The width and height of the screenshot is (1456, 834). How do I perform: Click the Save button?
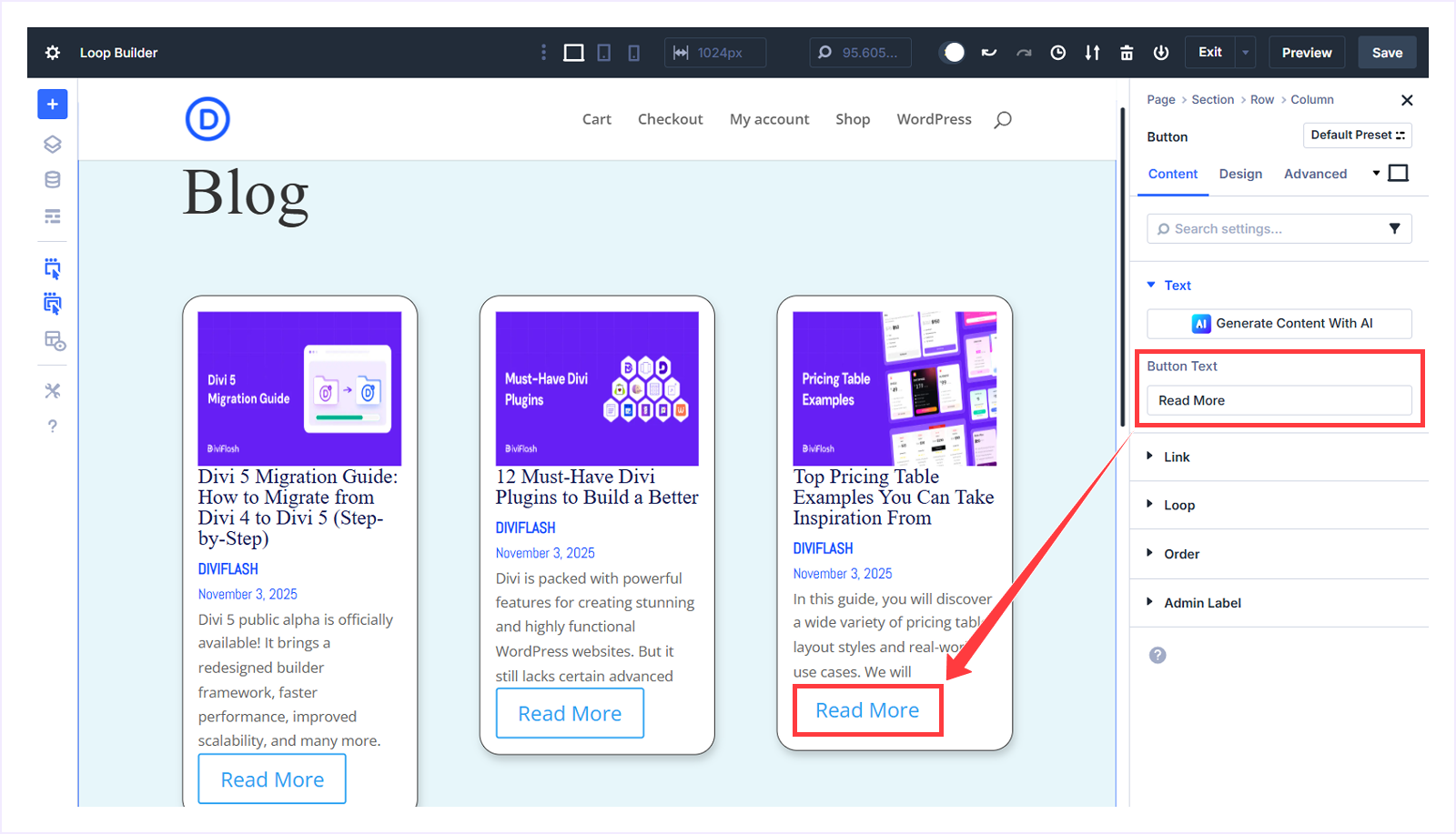[x=1386, y=52]
